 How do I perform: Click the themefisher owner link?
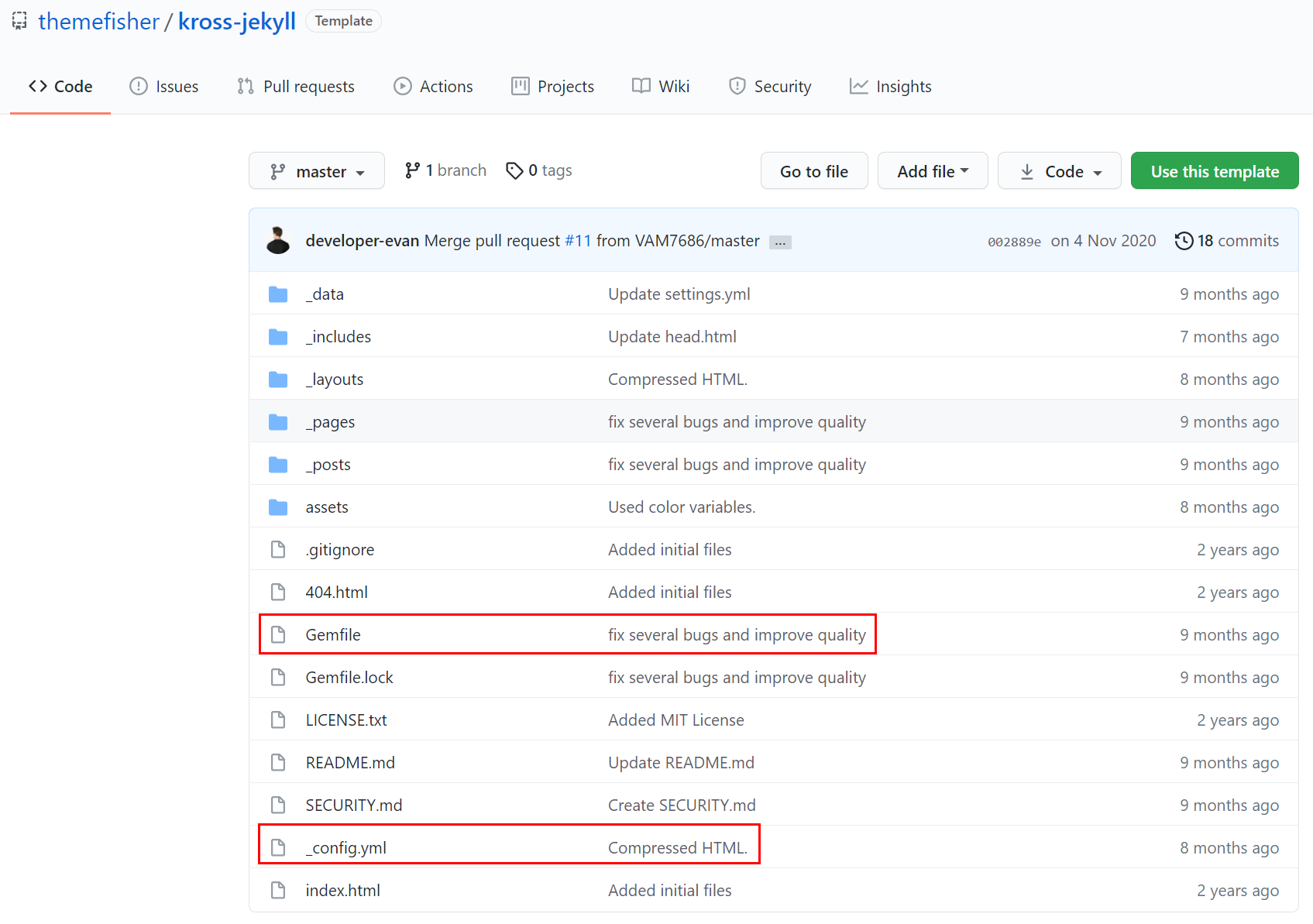98,22
